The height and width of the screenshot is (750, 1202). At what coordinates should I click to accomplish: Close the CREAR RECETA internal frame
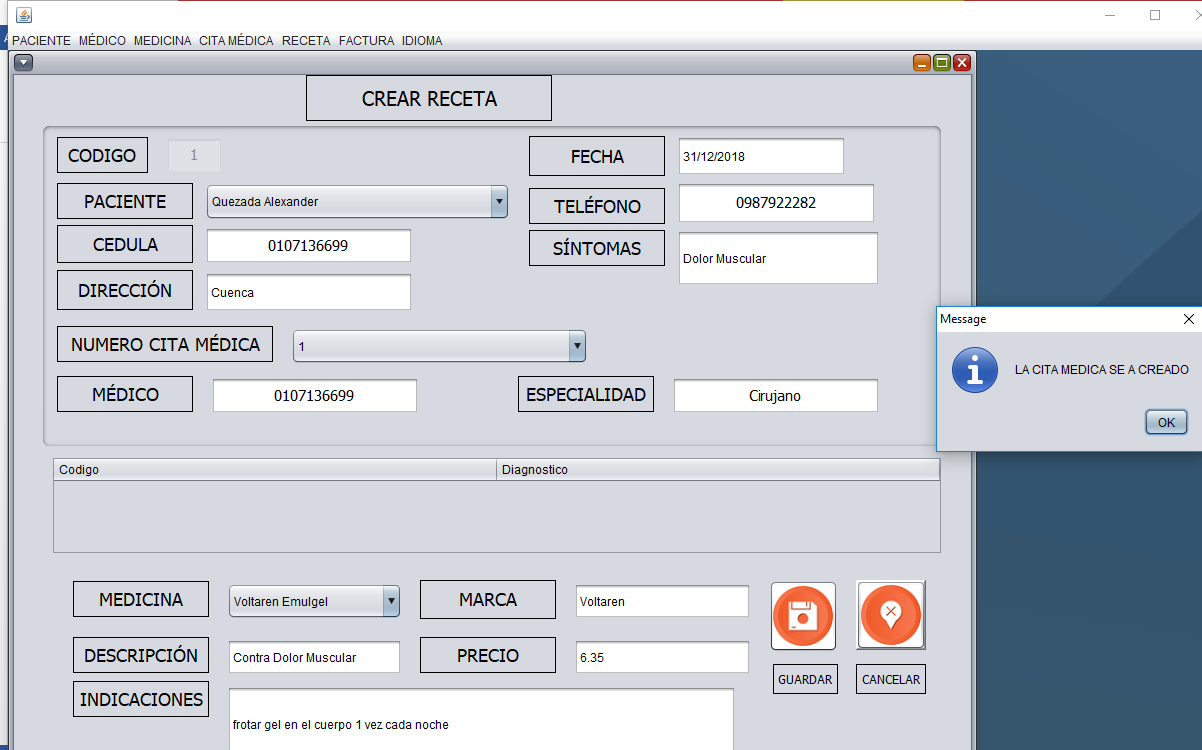pos(962,63)
